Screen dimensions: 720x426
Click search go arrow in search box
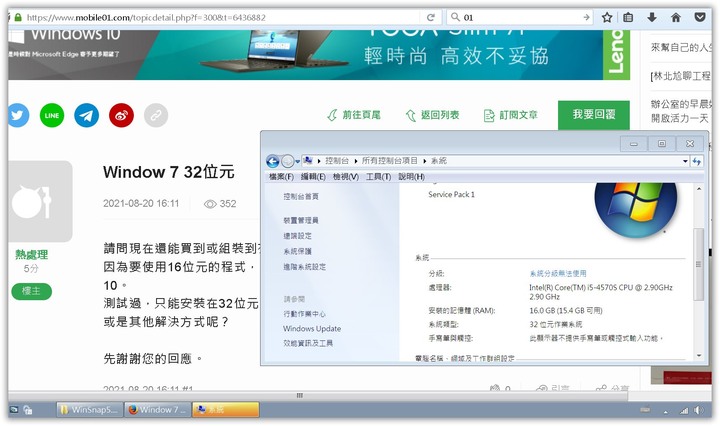pyautogui.click(x=586, y=17)
